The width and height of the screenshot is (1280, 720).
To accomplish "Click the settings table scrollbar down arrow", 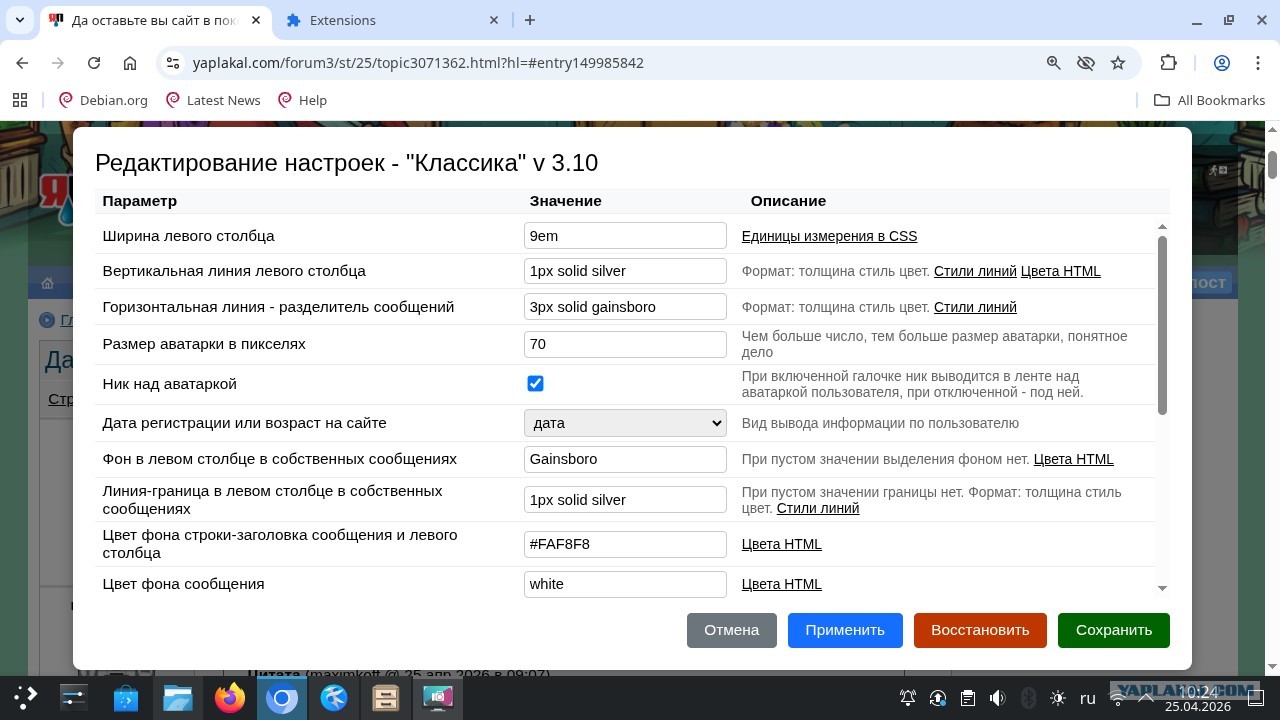I will 1162,588.
